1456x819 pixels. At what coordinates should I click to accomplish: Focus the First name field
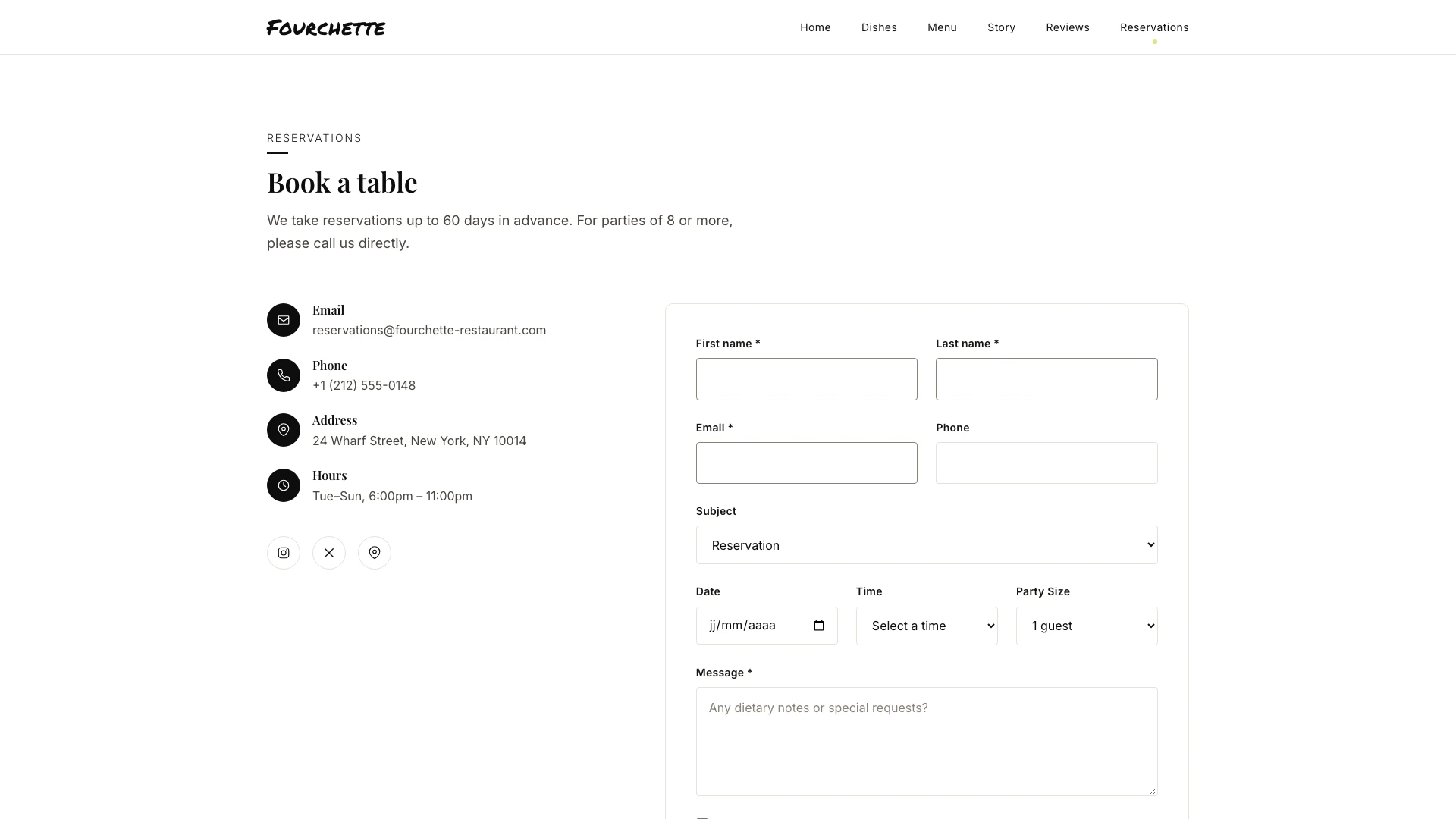pyautogui.click(x=807, y=379)
